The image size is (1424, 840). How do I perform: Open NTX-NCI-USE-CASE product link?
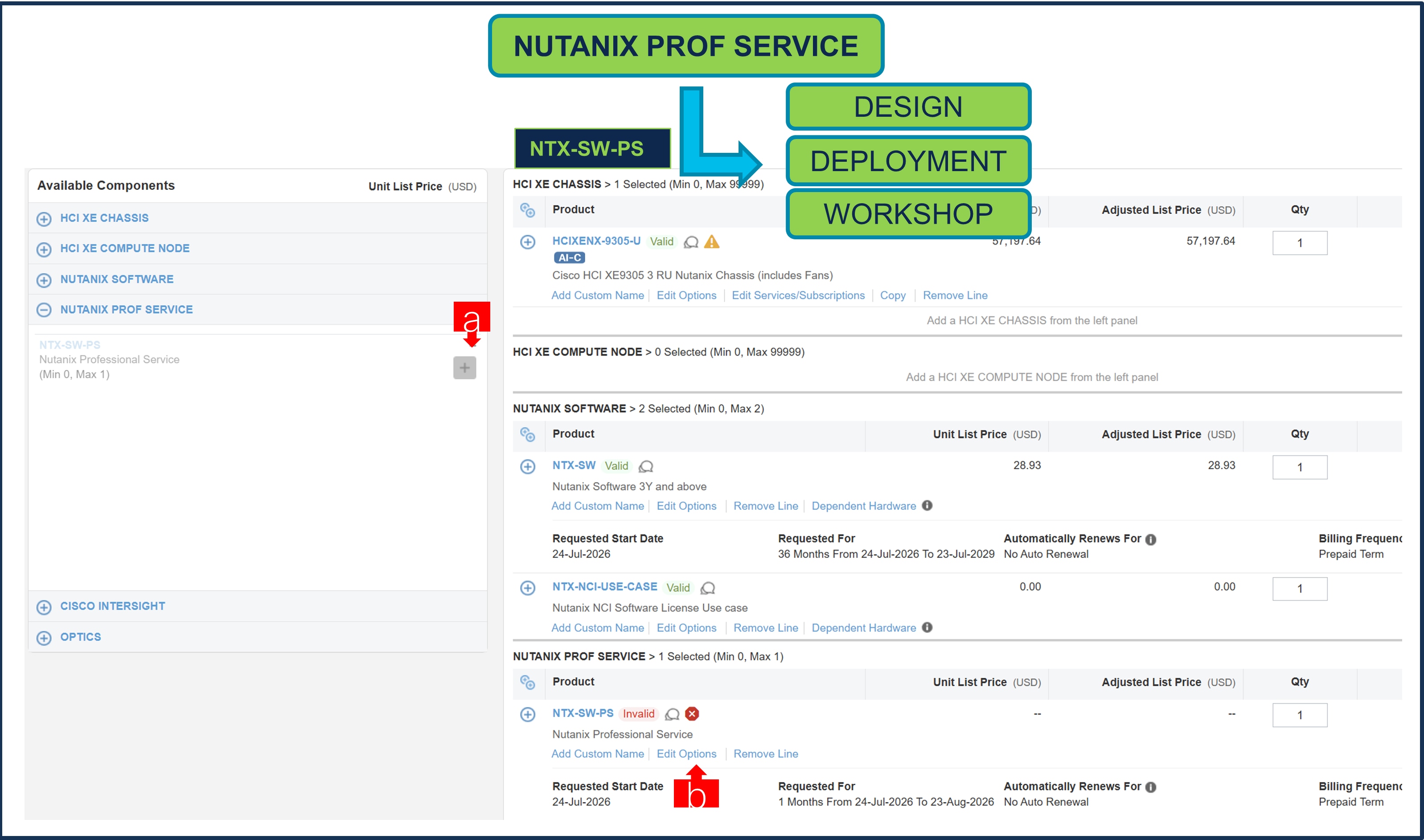pos(604,586)
